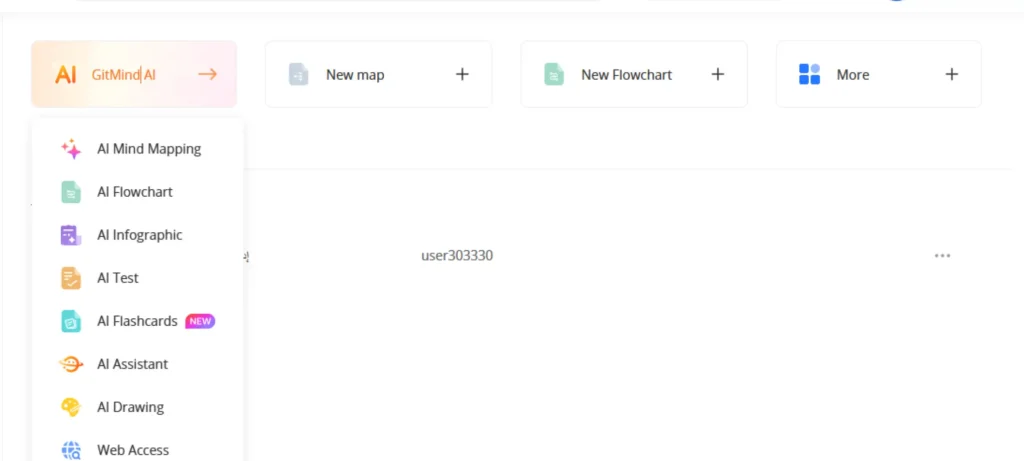
Task: Click the green AI Flowchart icon
Action: pos(71,192)
